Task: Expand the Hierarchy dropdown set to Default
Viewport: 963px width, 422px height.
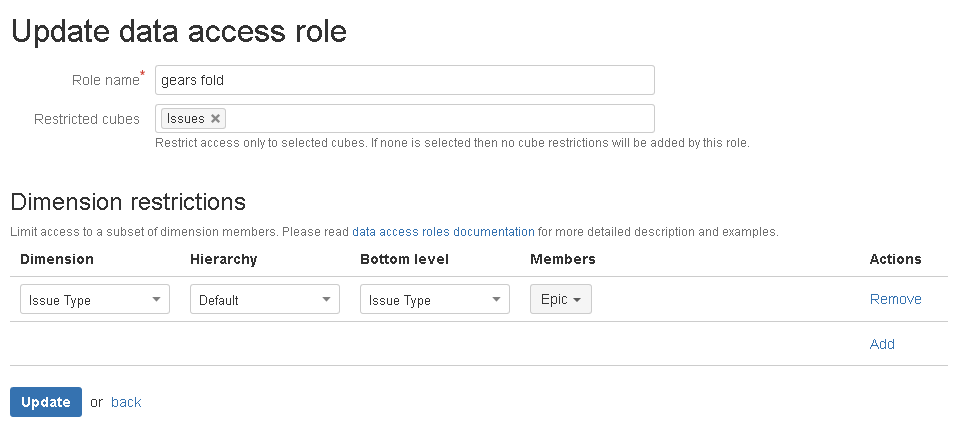Action: pyautogui.click(x=265, y=300)
